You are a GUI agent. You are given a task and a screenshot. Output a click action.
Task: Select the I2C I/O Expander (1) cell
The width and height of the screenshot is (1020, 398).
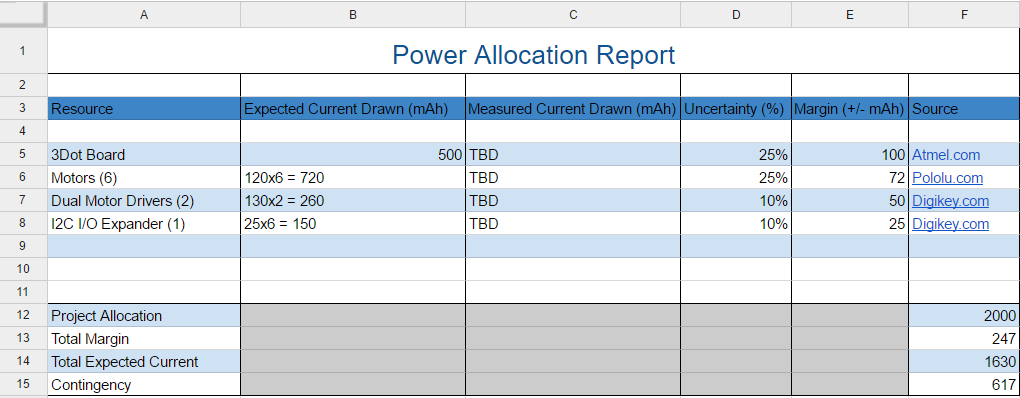(144, 224)
